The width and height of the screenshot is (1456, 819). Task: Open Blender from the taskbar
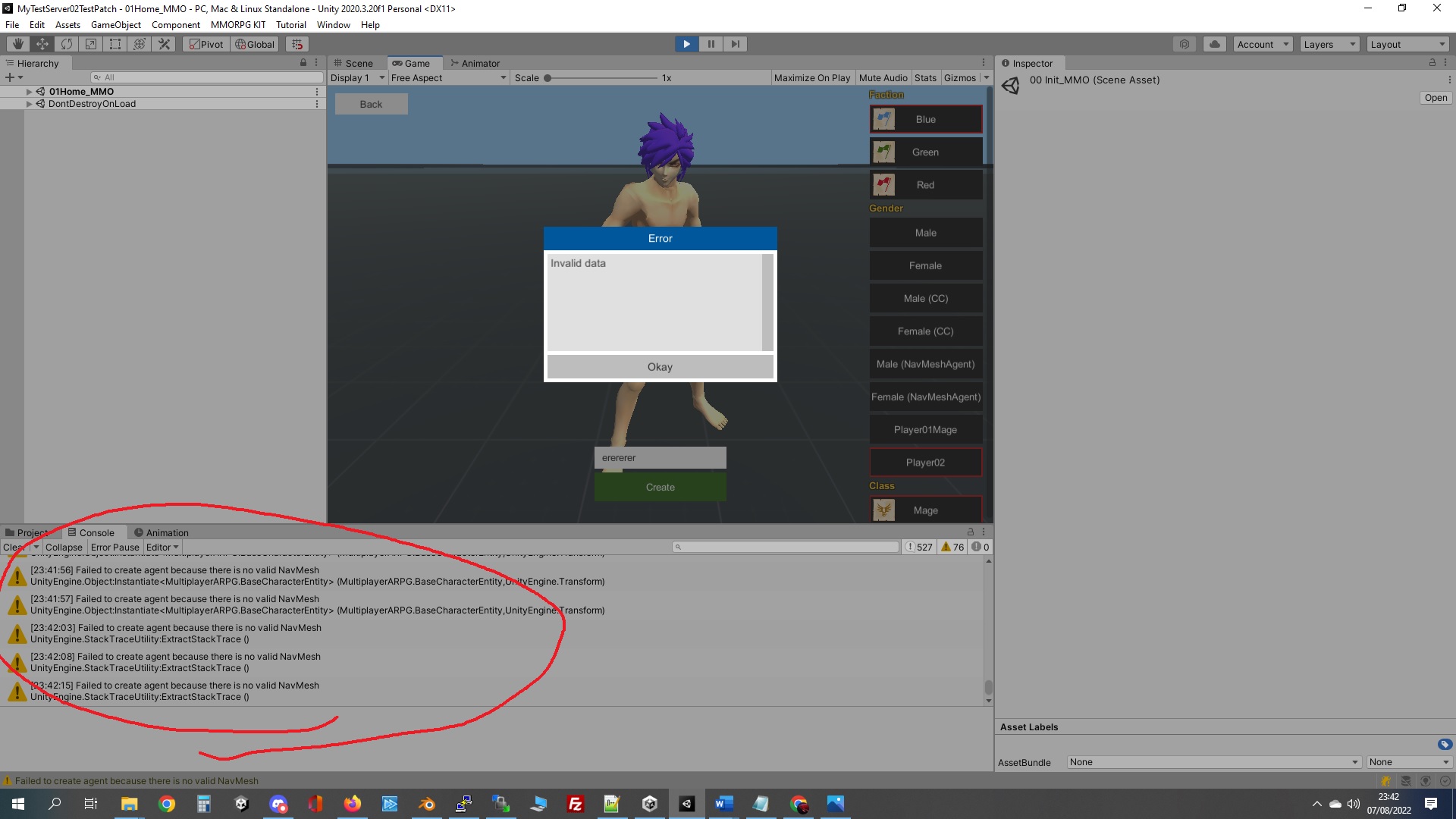426,804
